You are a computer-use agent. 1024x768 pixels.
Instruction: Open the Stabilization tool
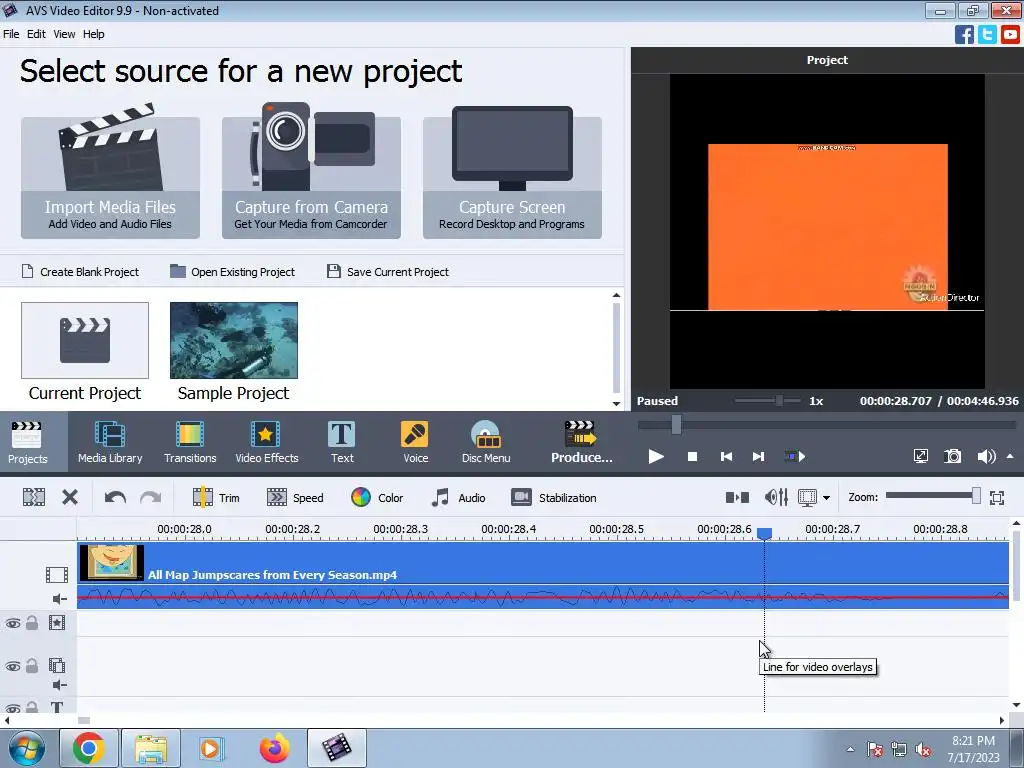tap(554, 498)
